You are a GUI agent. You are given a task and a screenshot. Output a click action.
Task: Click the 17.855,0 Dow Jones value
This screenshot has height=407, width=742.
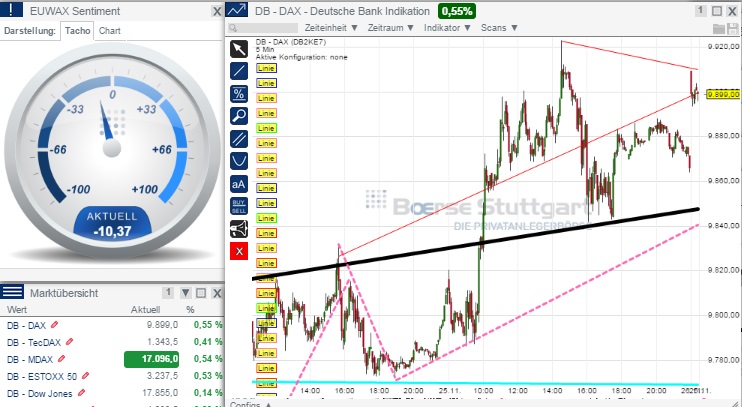pos(160,393)
